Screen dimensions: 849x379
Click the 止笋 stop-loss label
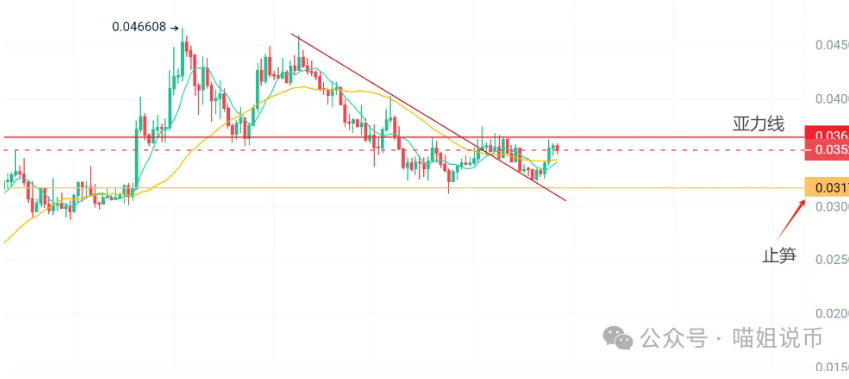click(780, 254)
